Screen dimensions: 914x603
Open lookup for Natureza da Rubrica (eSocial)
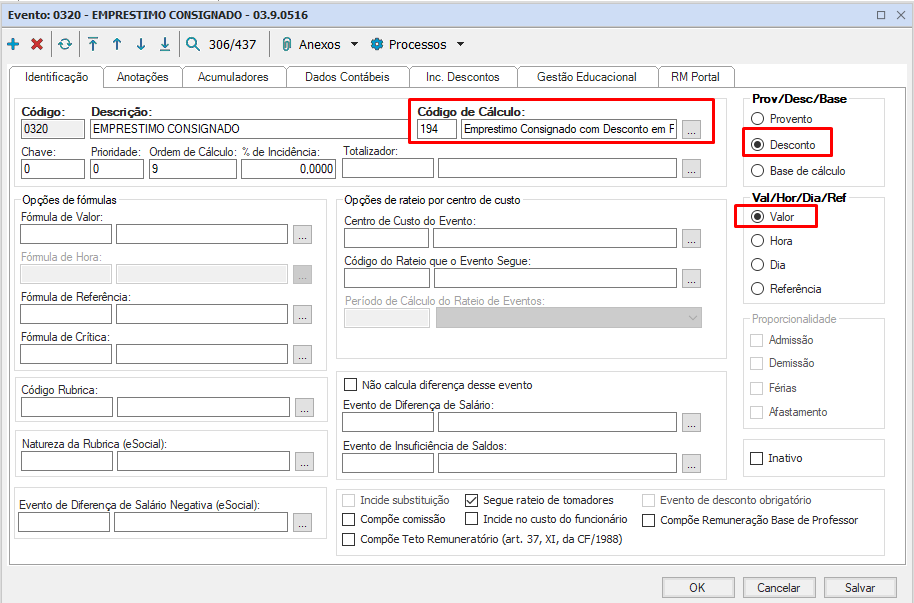[x=304, y=461]
